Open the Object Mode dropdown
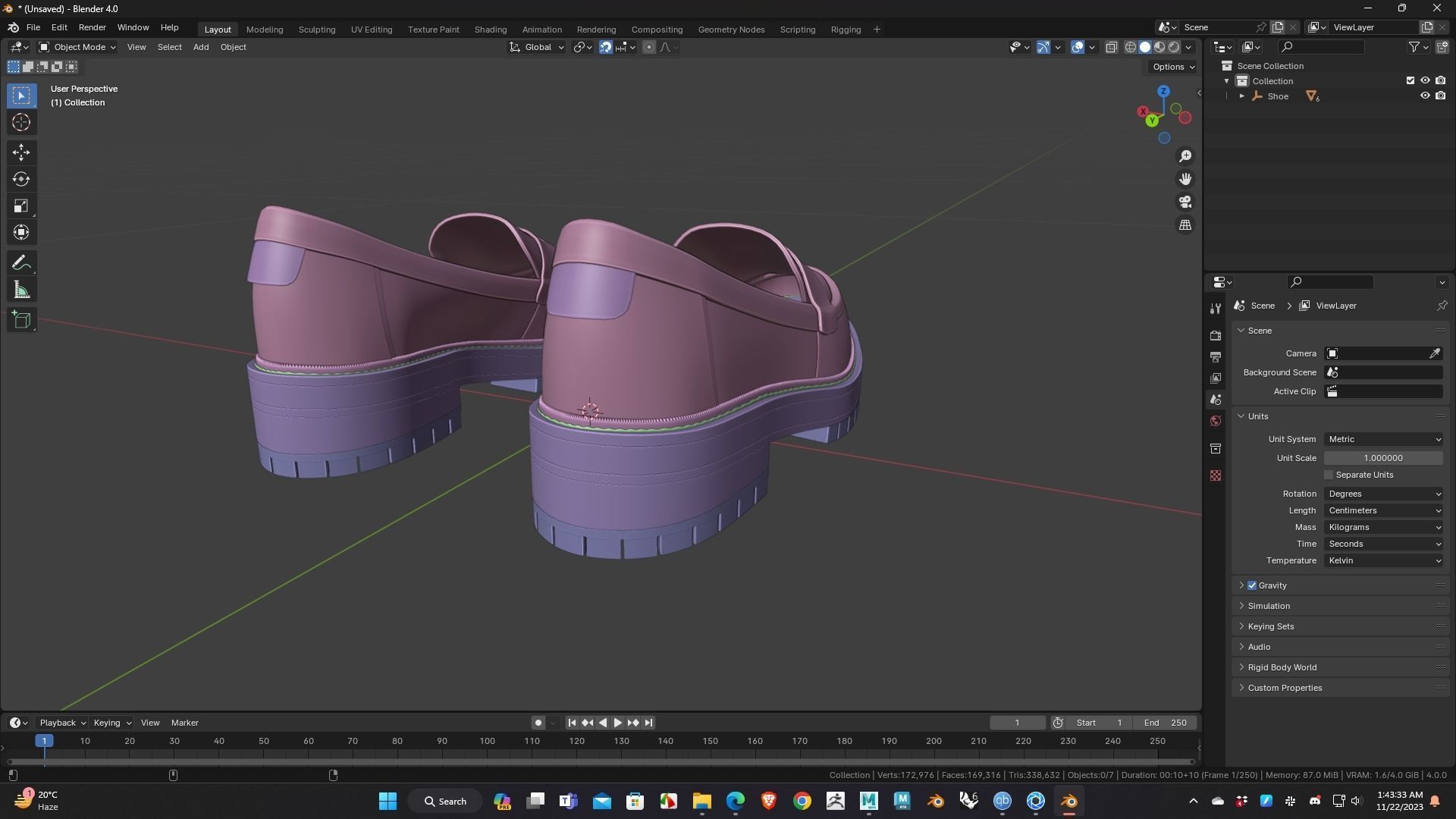 [x=77, y=47]
